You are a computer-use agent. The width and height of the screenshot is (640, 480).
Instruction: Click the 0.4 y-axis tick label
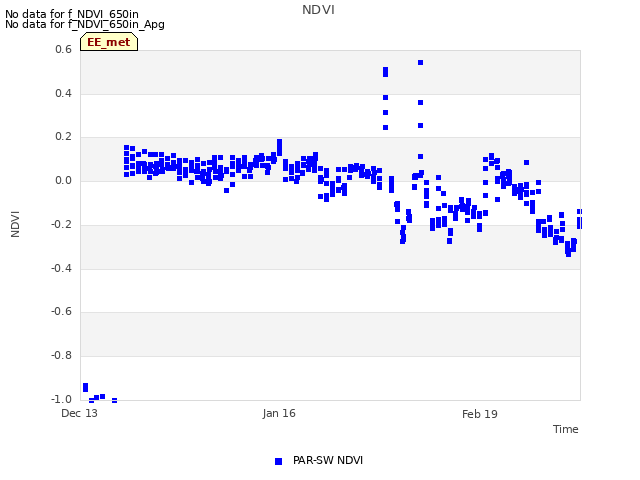[63, 93]
